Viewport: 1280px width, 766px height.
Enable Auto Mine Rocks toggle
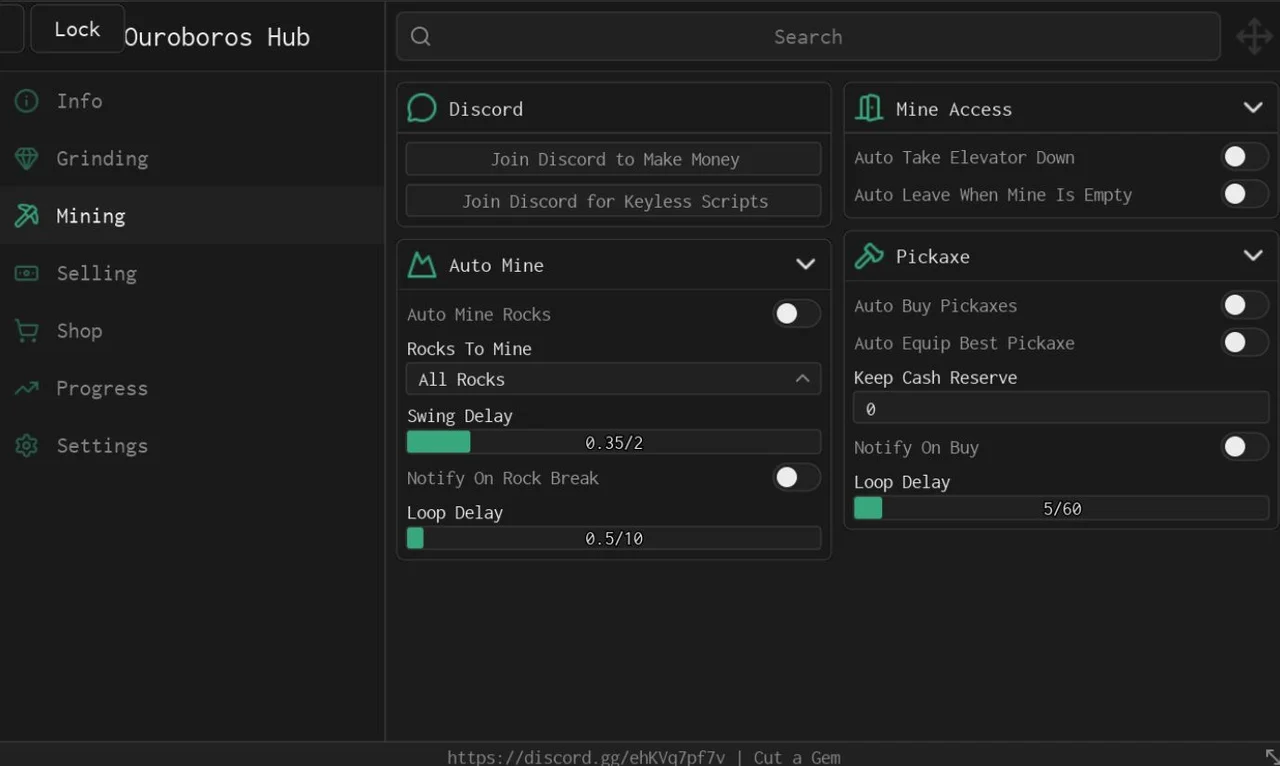coord(797,314)
